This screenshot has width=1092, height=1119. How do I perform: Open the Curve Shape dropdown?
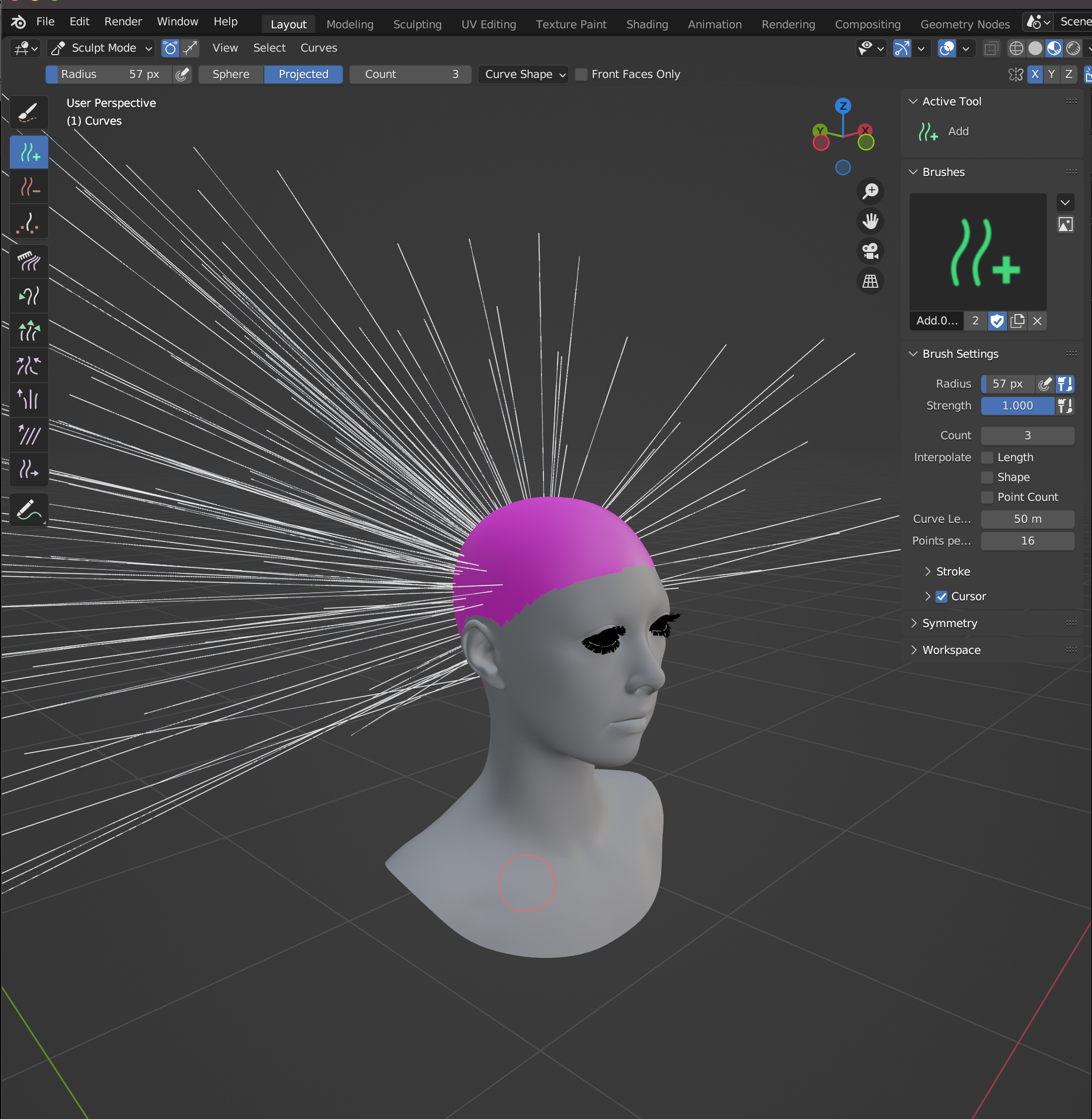click(523, 75)
